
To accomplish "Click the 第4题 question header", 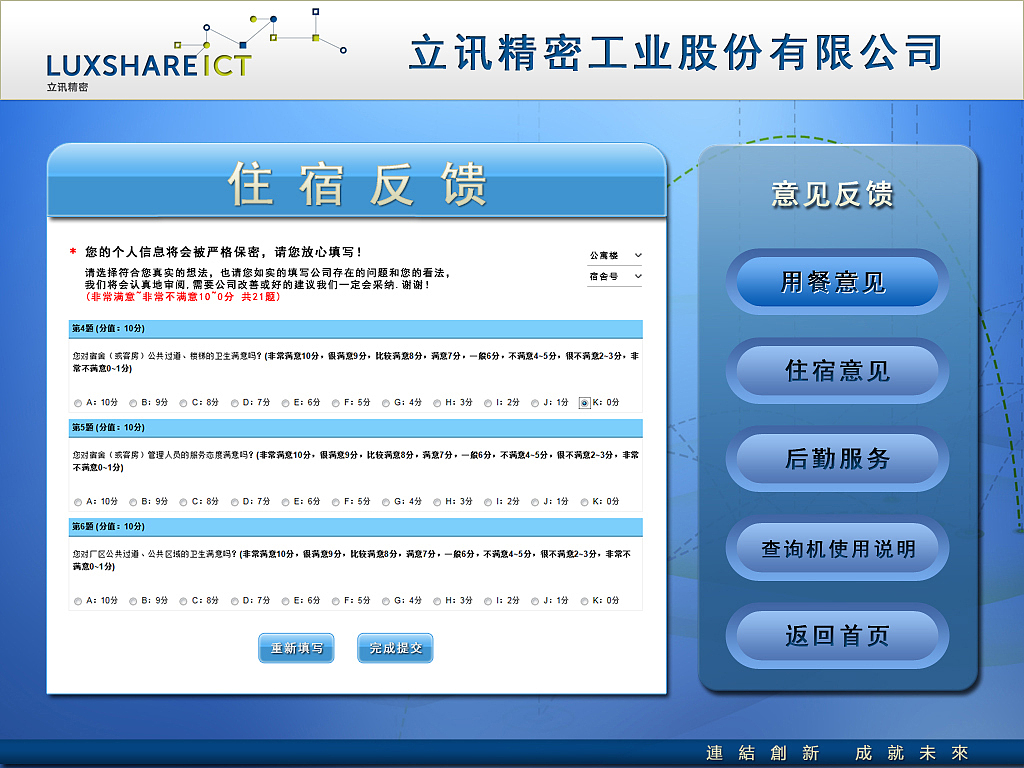I will pyautogui.click(x=355, y=328).
